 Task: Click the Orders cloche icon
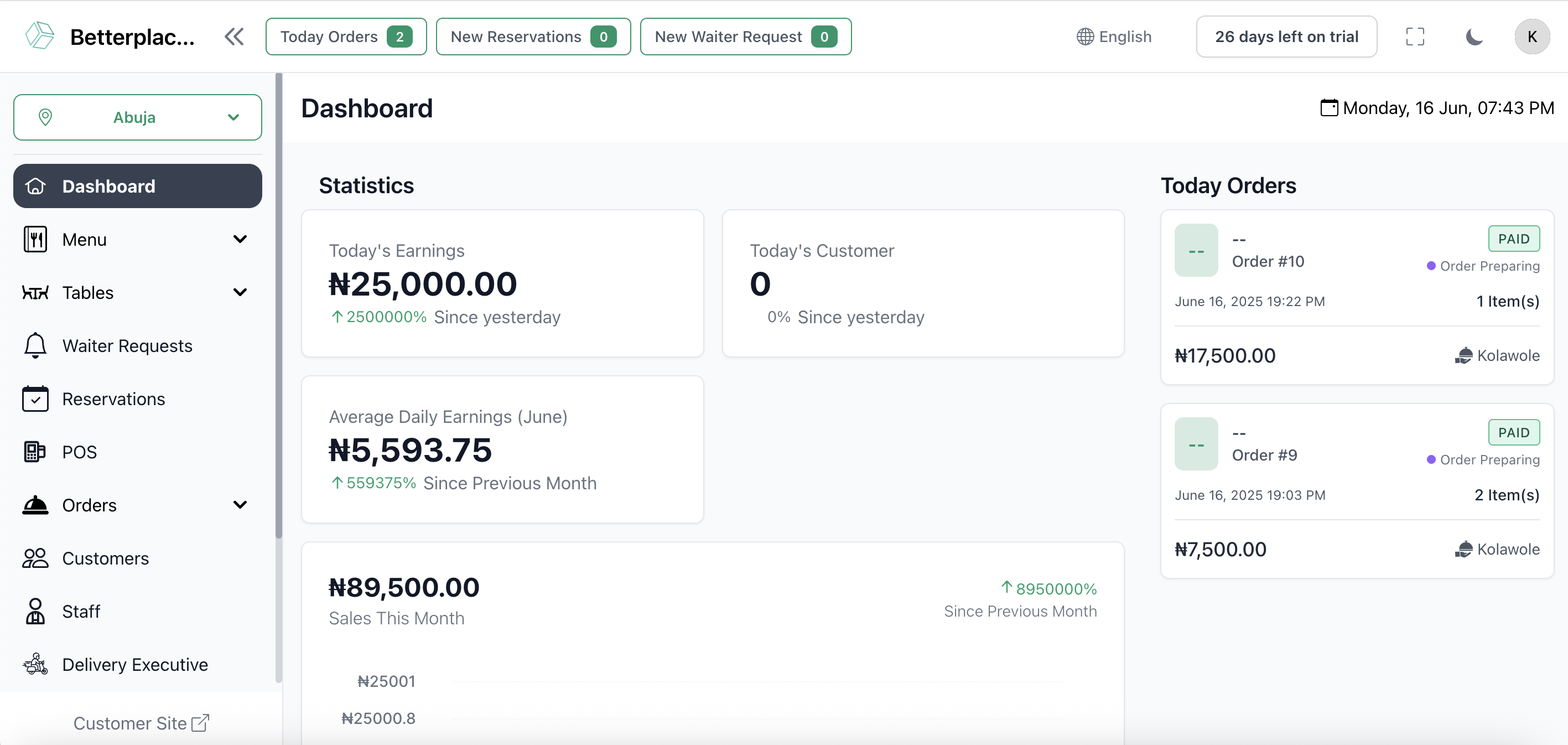35,505
